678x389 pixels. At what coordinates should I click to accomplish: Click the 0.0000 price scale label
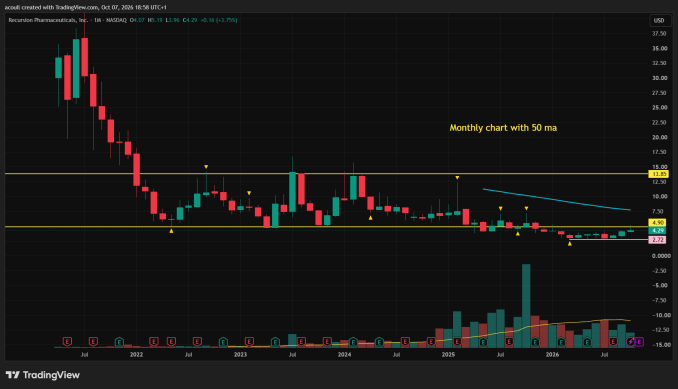(661, 256)
